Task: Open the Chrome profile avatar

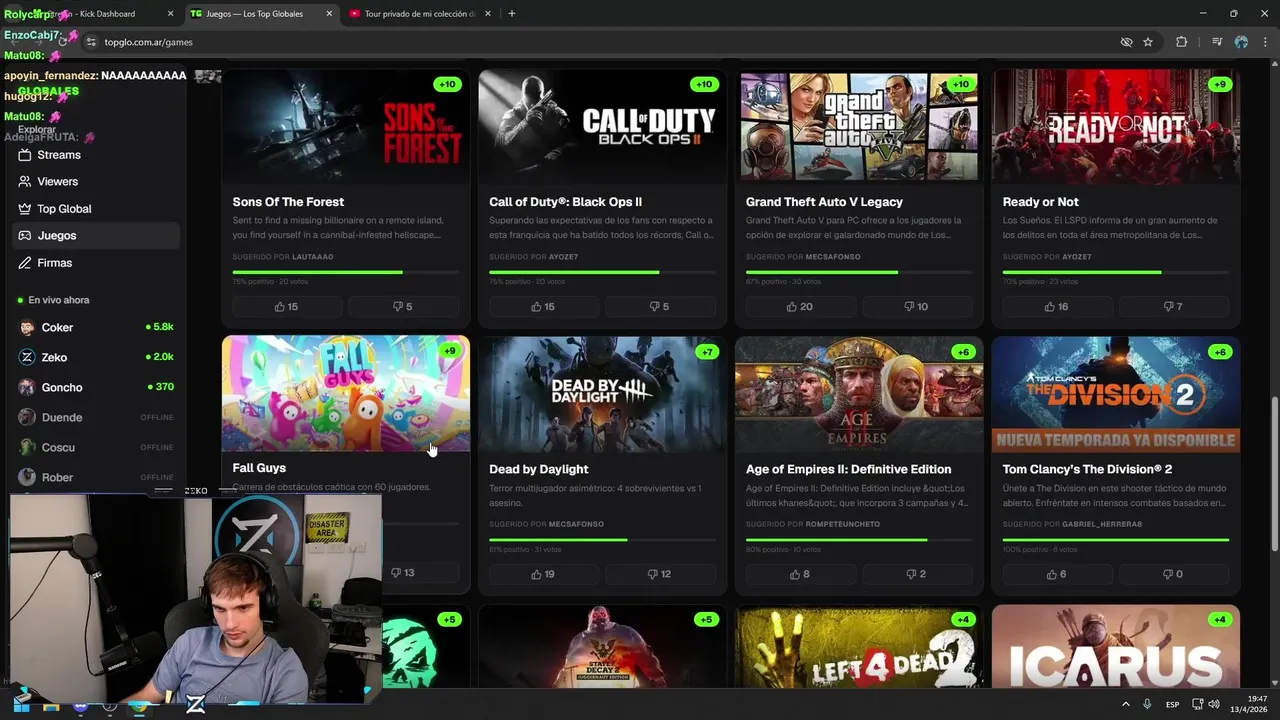Action: coord(1241,42)
